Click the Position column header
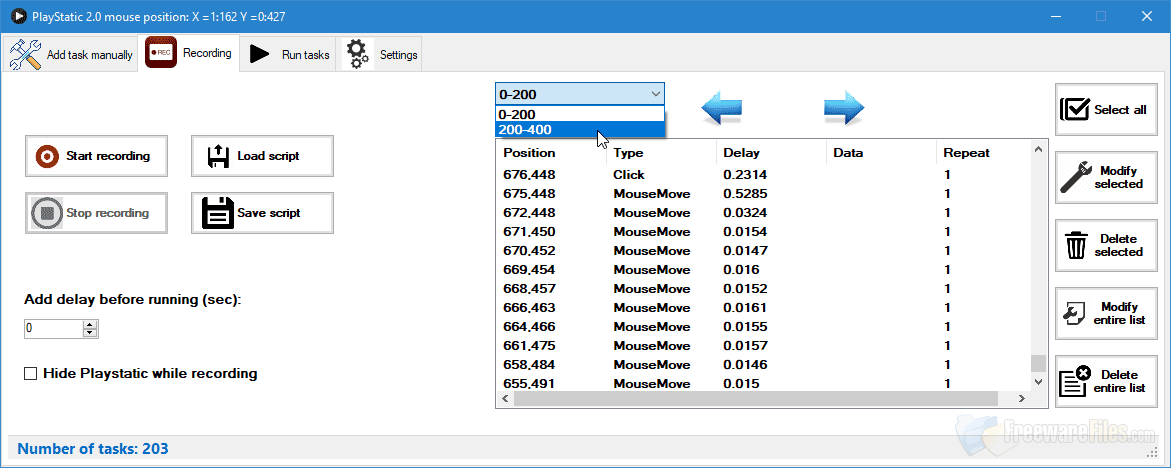Image resolution: width=1171 pixels, height=468 pixels. [551, 153]
